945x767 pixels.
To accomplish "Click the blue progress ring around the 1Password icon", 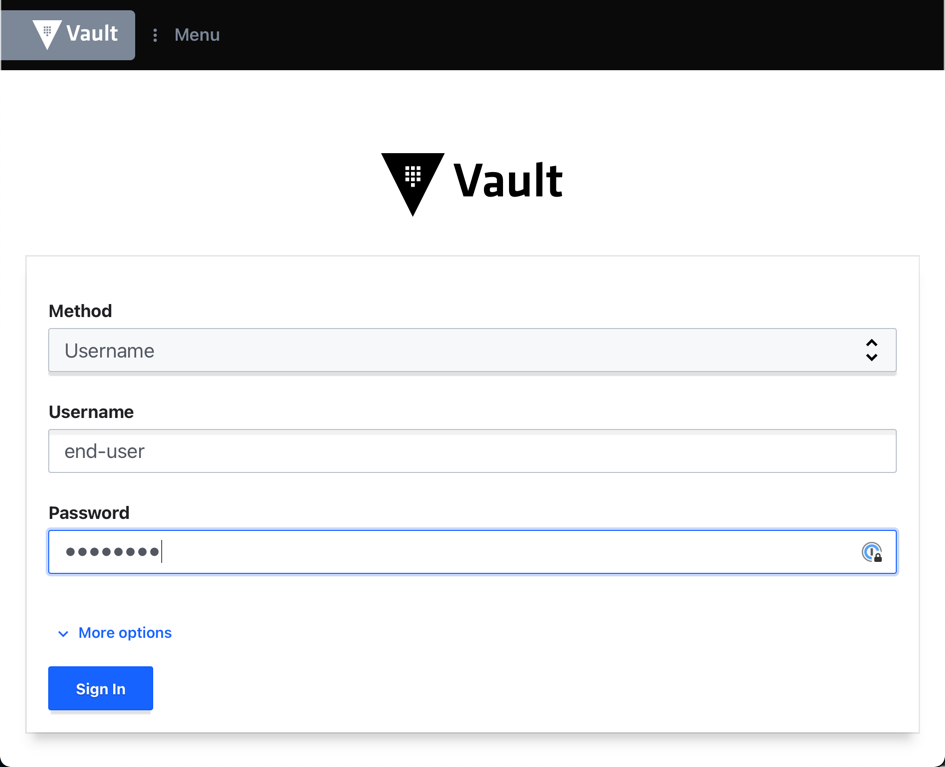I will (868, 550).
